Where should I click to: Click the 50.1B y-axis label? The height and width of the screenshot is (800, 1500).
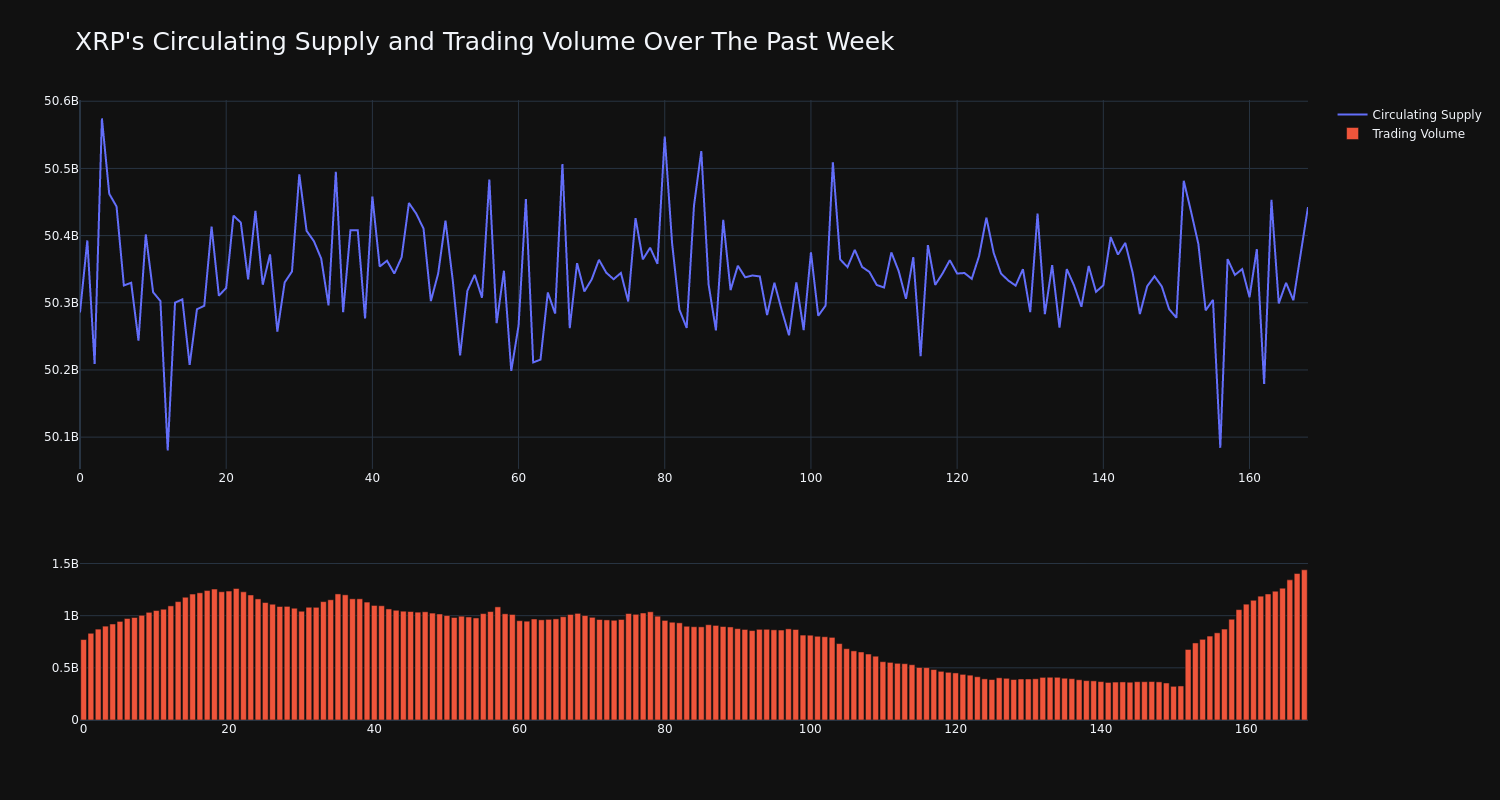click(x=61, y=437)
